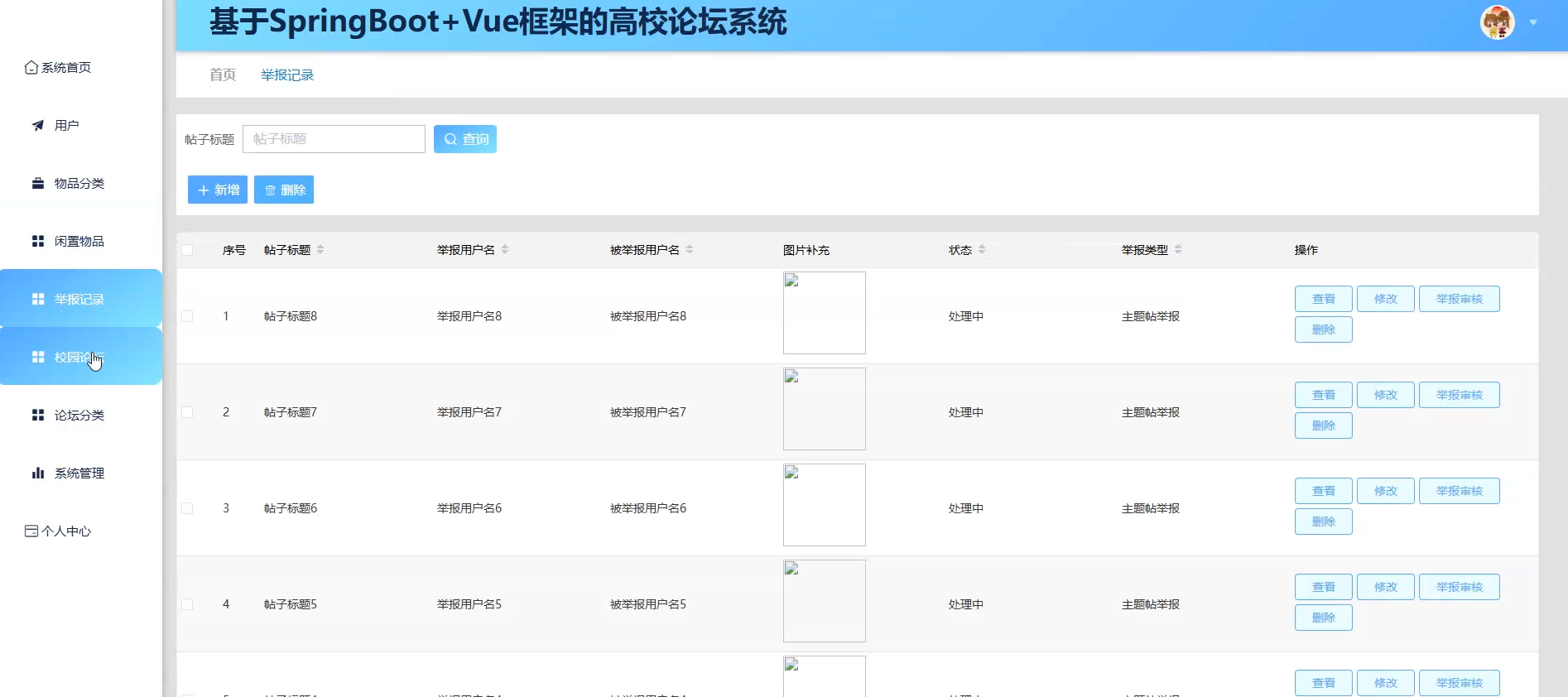Image resolution: width=1568 pixels, height=697 pixels.
Task: Open the 闲置物品 sidebar menu
Action: 81,241
